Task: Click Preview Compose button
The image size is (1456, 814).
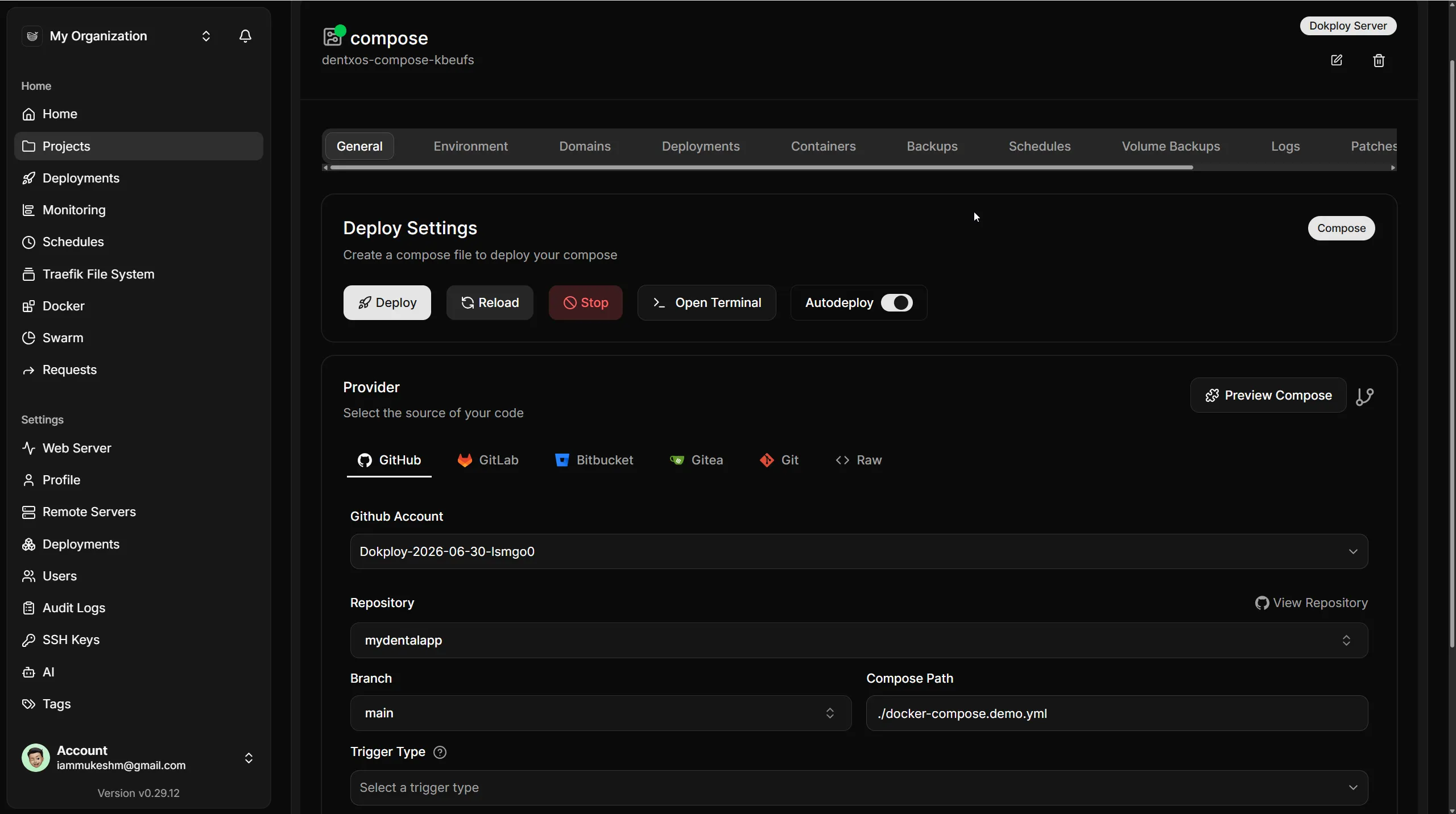Action: pyautogui.click(x=1268, y=395)
